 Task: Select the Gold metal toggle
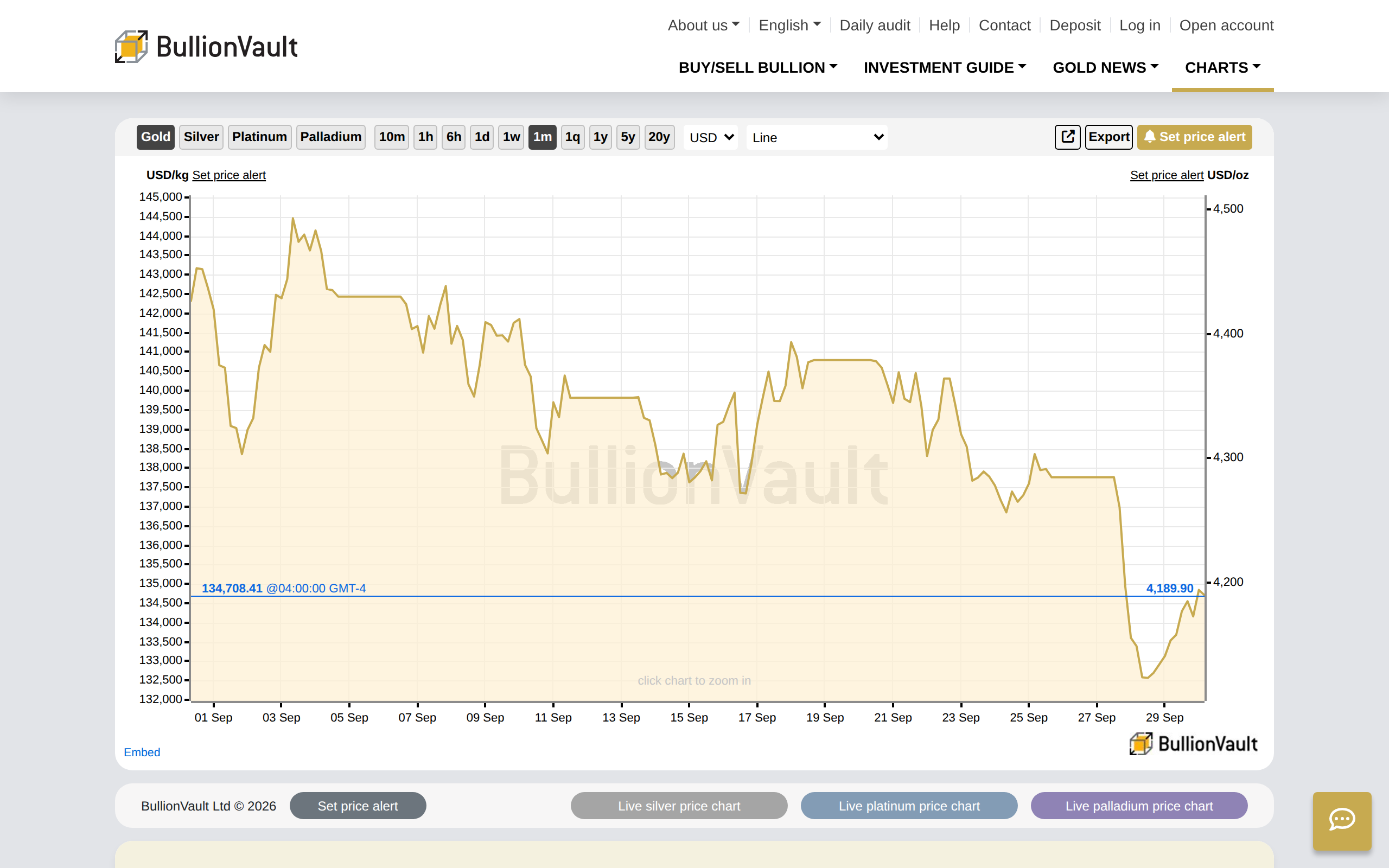tap(156, 137)
